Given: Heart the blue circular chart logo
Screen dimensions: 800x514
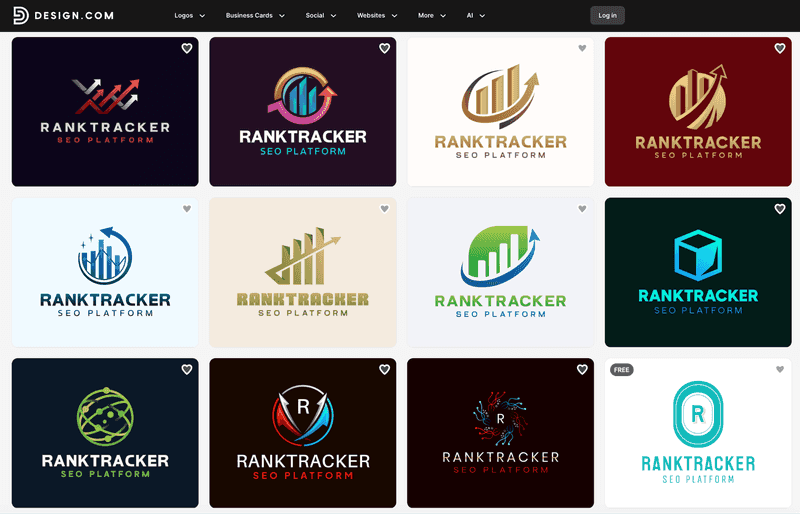Looking at the screenshot, I should (187, 209).
